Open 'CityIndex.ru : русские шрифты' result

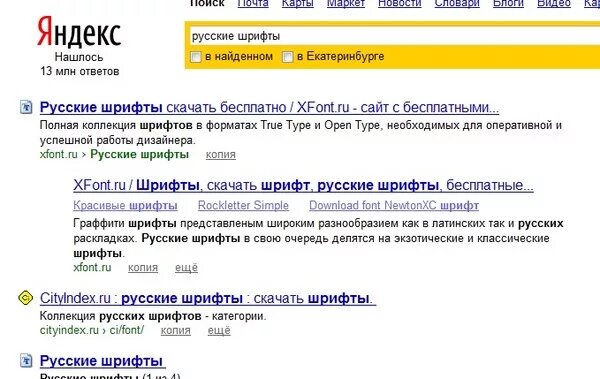(x=208, y=298)
